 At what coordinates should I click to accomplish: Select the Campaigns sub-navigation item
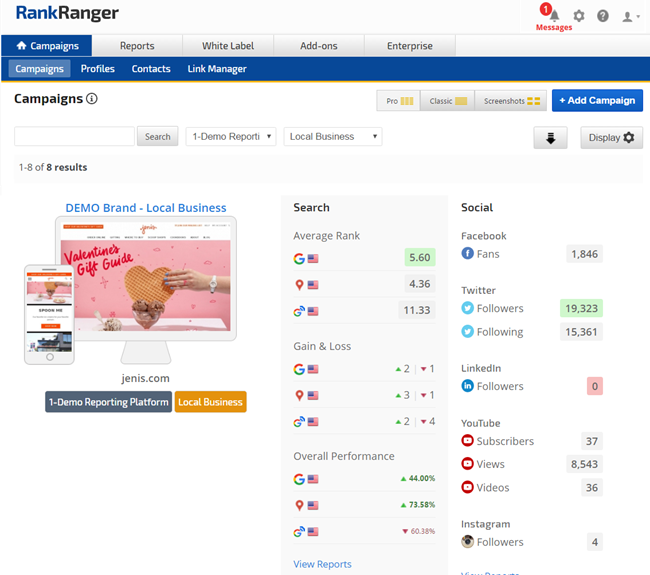[x=40, y=68]
